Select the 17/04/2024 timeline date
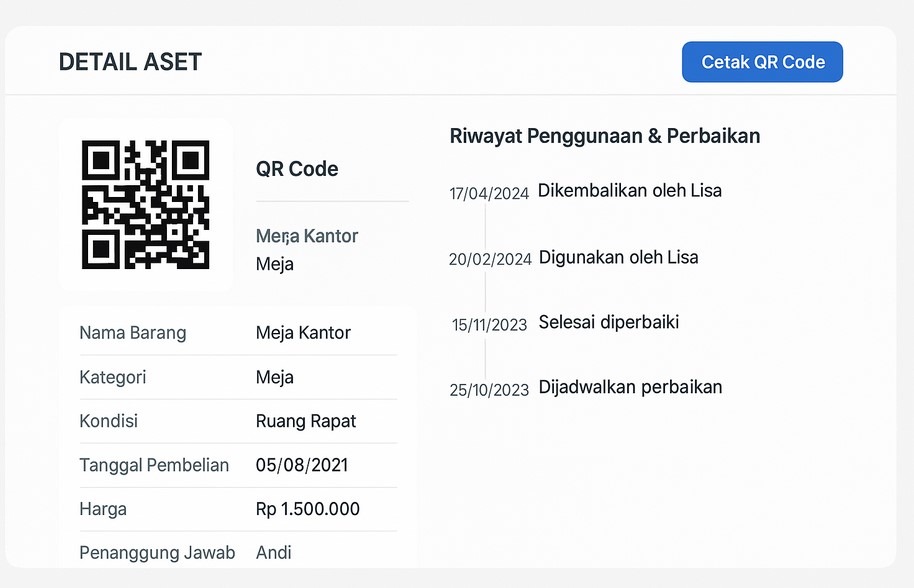This screenshot has width=914, height=588. [489, 193]
